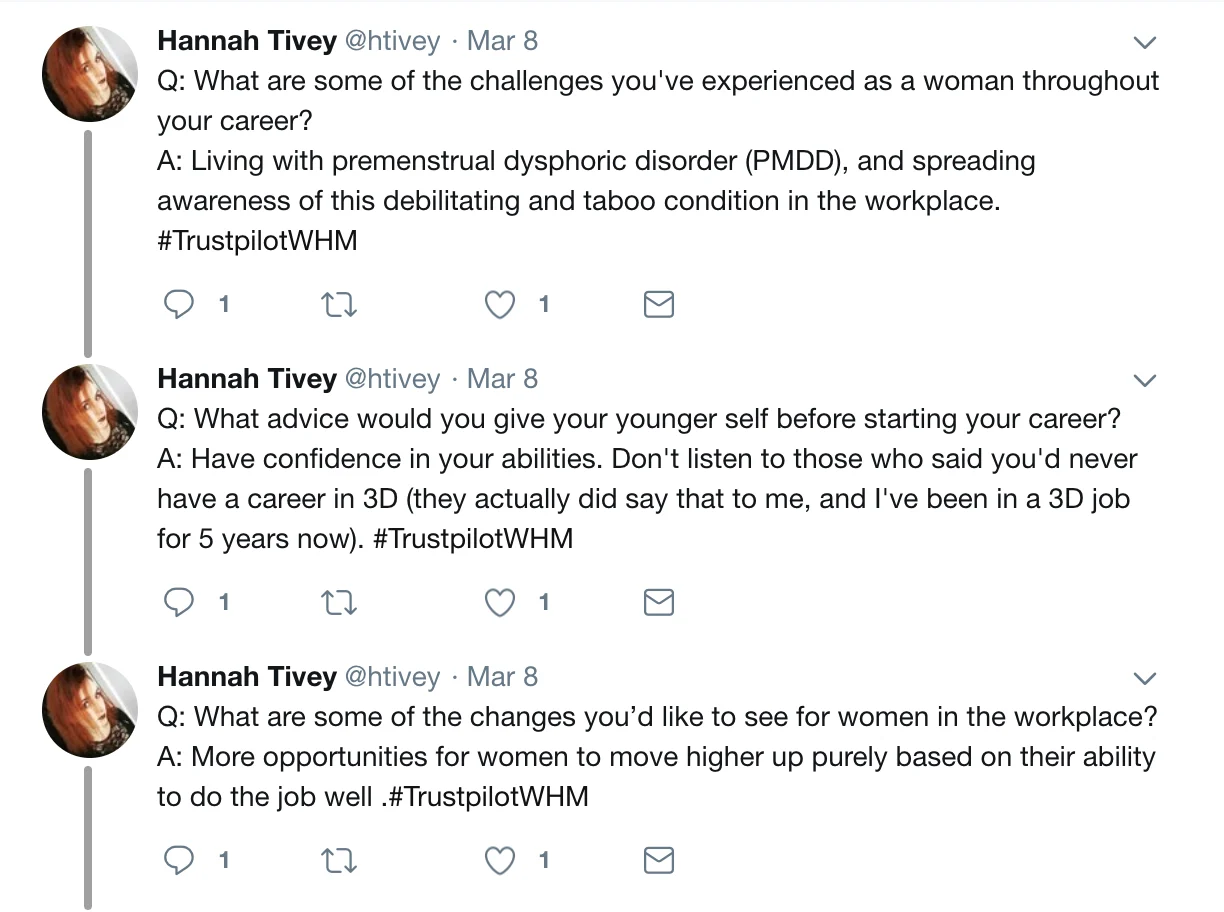Send PMDD challenges tweet via direct message

coord(658,304)
